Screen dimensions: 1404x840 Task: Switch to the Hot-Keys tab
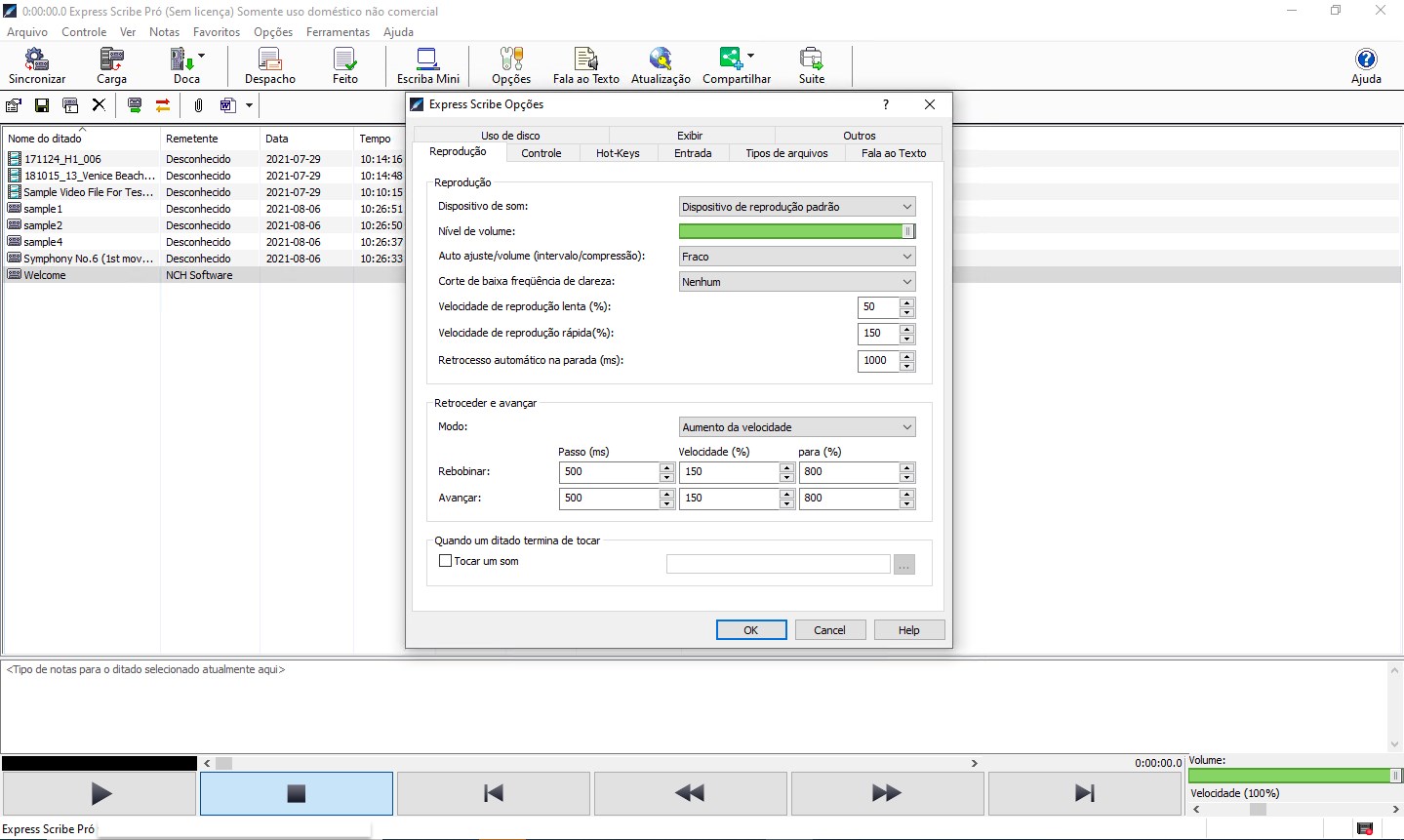(x=618, y=153)
